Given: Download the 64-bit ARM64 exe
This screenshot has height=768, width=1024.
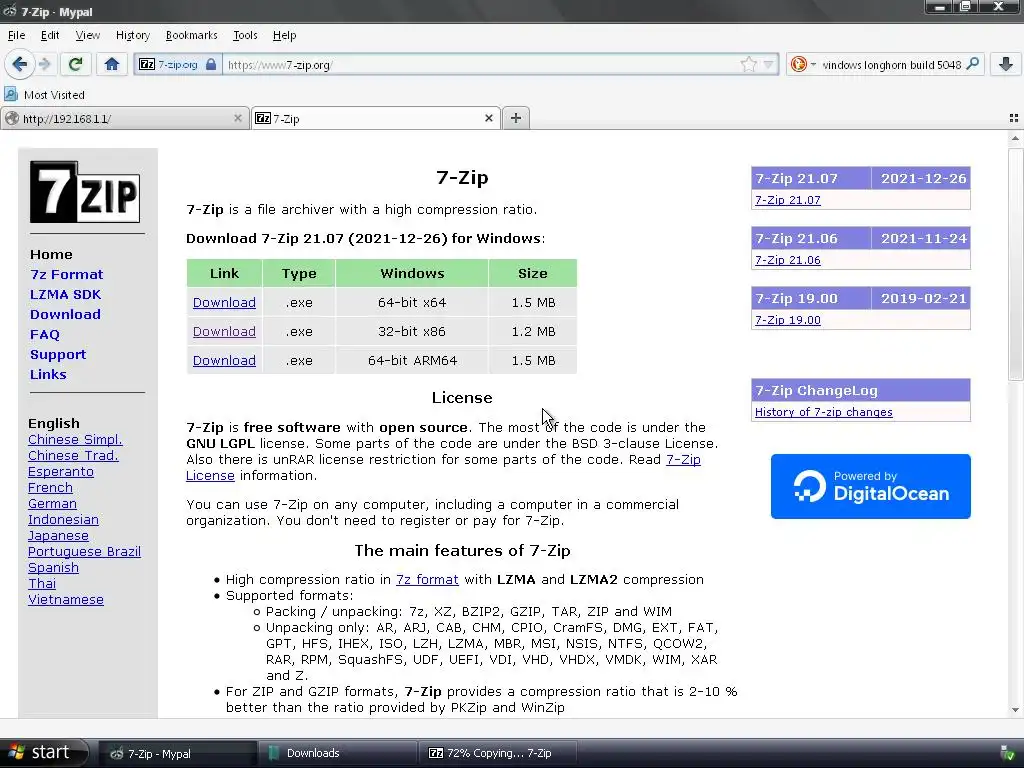Looking at the screenshot, I should [224, 360].
